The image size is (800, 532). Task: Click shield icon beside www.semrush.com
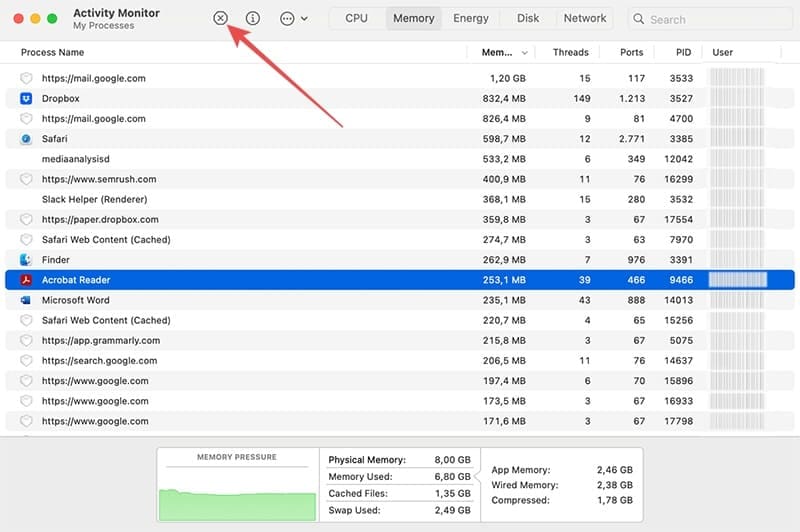26,179
